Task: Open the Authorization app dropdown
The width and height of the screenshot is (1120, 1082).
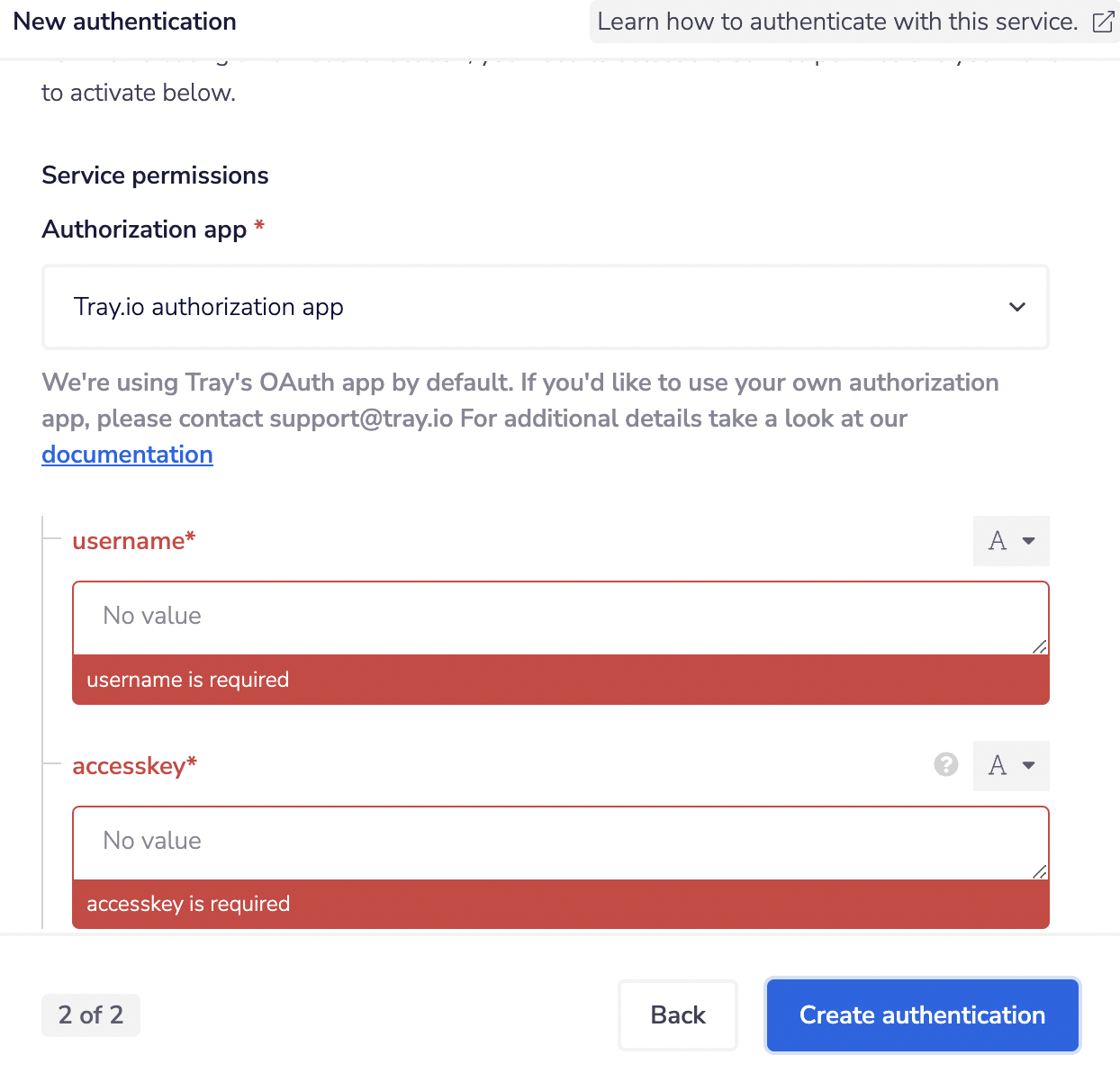Action: (x=546, y=307)
